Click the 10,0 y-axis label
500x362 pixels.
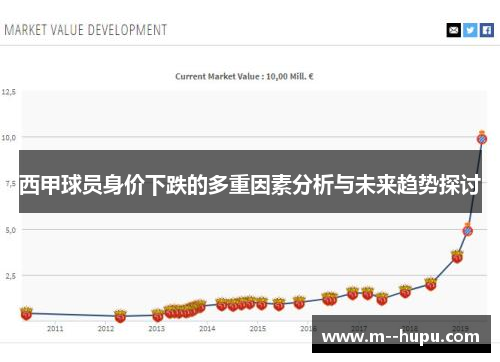[9, 137]
